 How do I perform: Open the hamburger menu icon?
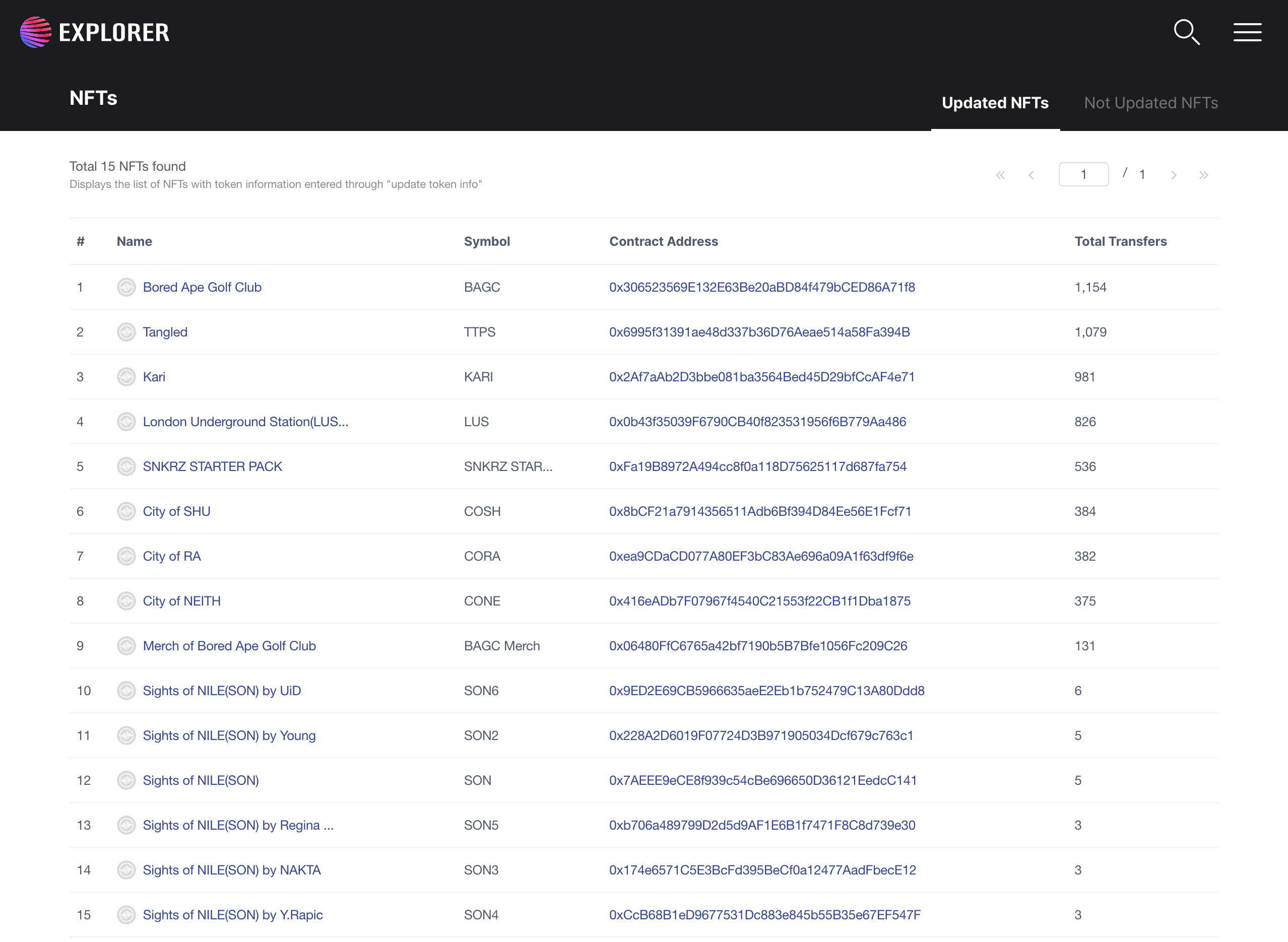click(1247, 32)
